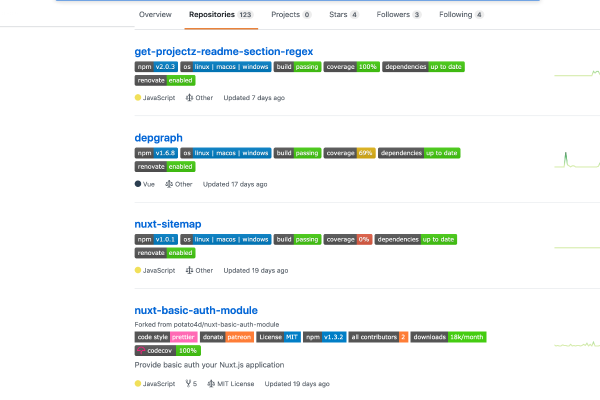Click the Vue language color dot

click(138, 184)
